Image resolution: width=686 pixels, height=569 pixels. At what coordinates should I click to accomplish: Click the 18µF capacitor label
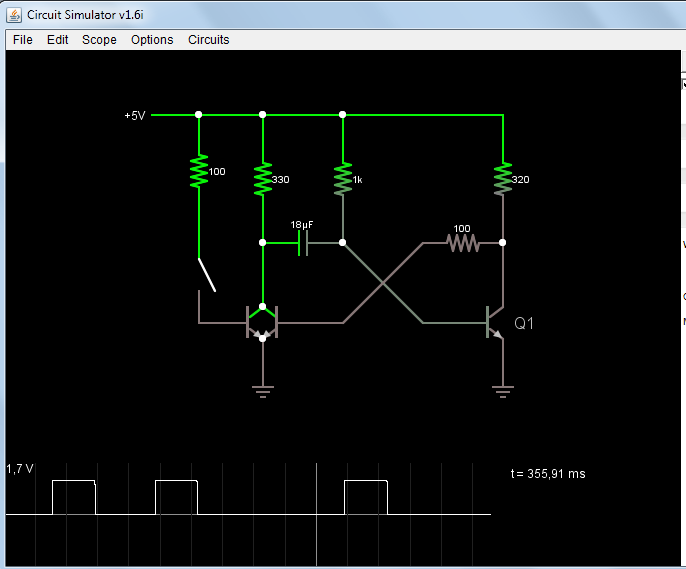click(302, 225)
